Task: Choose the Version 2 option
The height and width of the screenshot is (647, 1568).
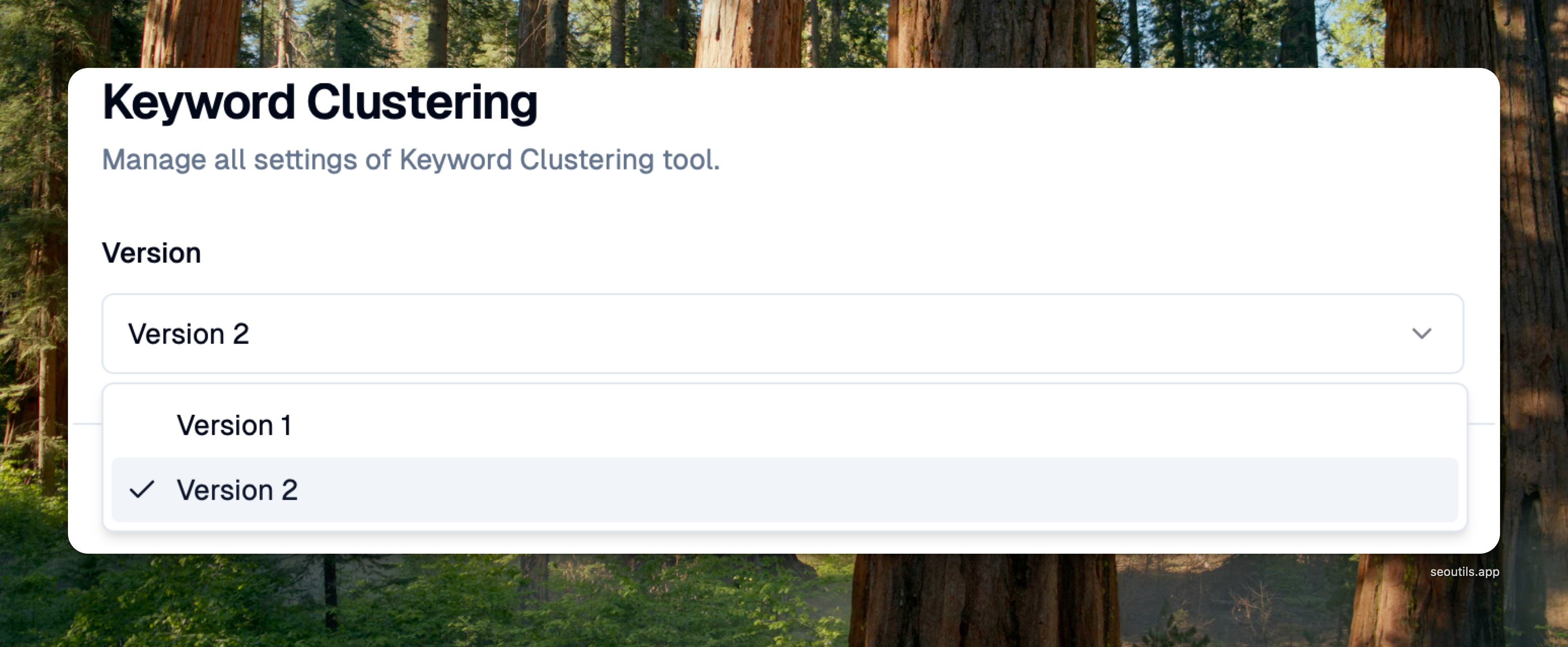Action: click(x=237, y=490)
